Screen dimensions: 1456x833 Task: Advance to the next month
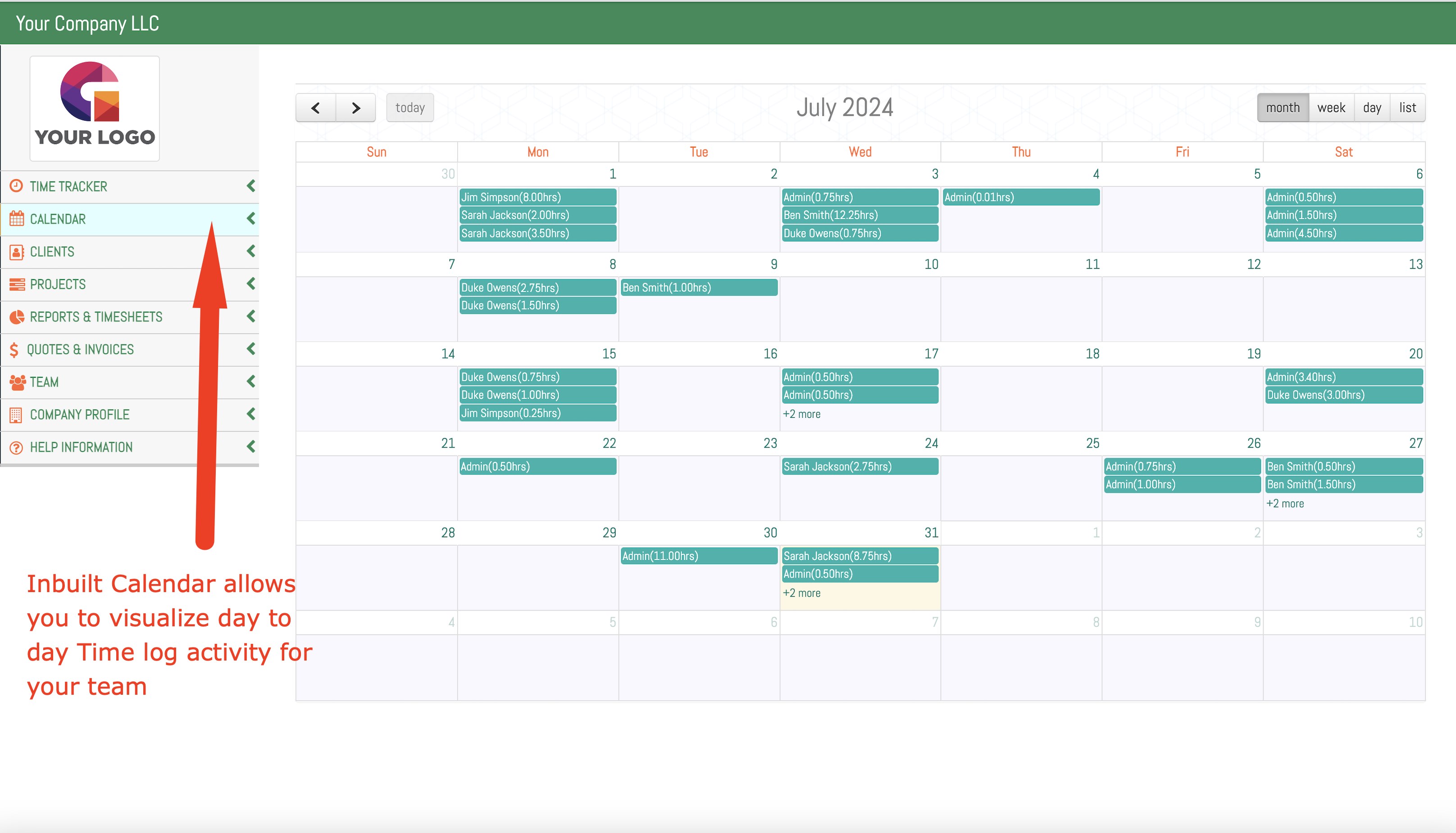[x=355, y=108]
